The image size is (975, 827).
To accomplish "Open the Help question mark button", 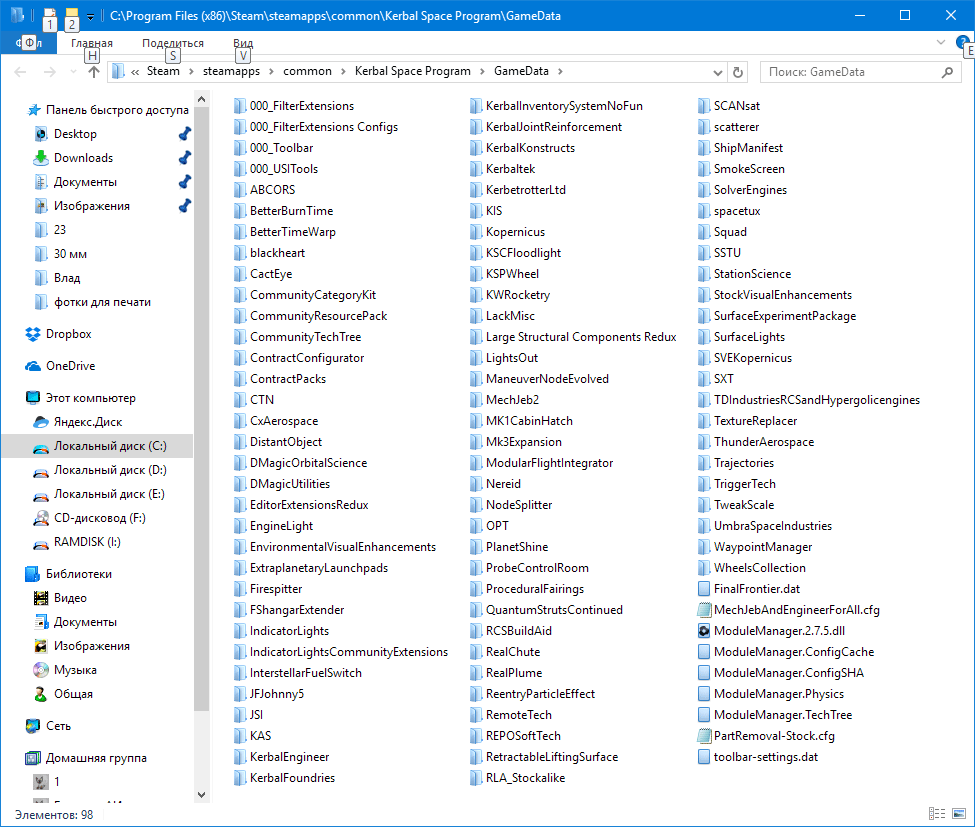I will pyautogui.click(x=963, y=42).
